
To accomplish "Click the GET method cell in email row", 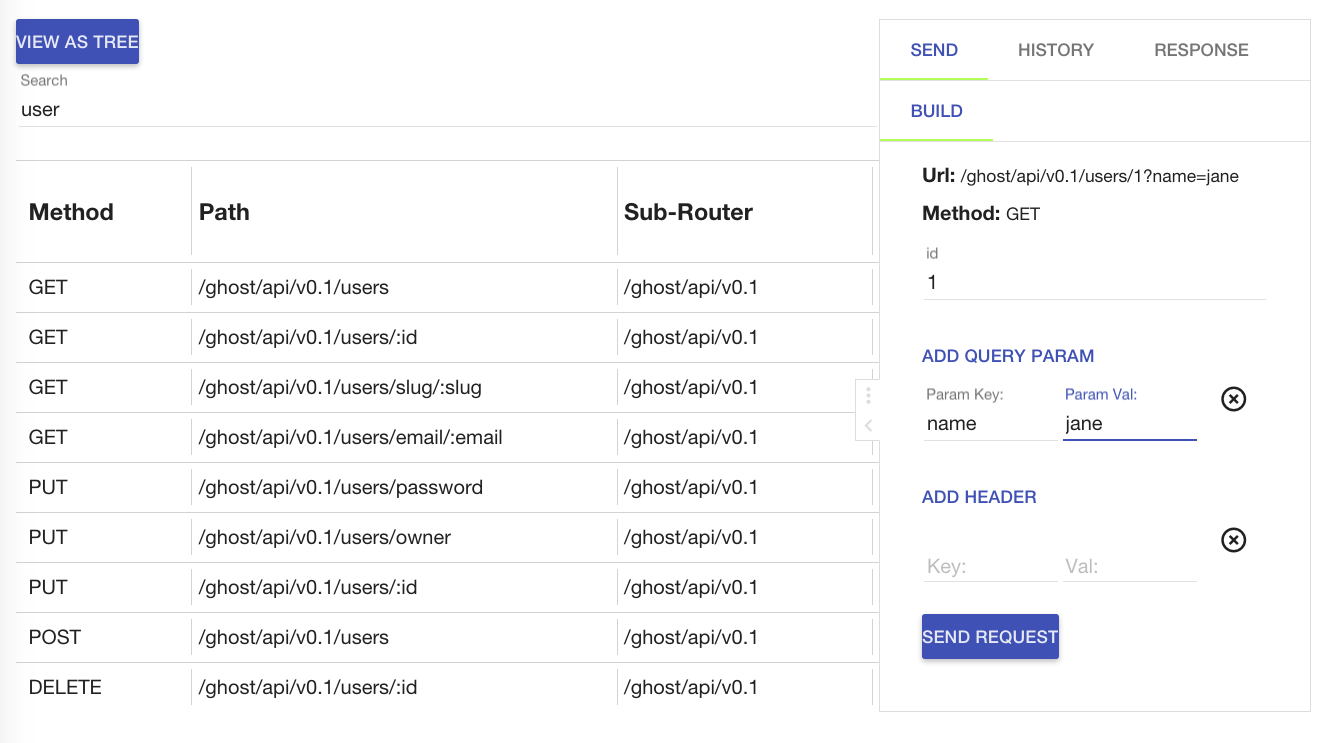I will (48, 438).
